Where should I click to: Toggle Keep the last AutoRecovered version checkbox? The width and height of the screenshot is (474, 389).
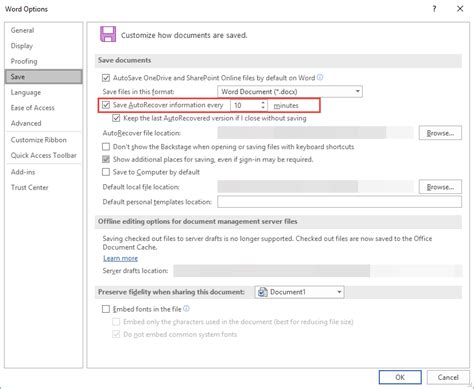116,118
